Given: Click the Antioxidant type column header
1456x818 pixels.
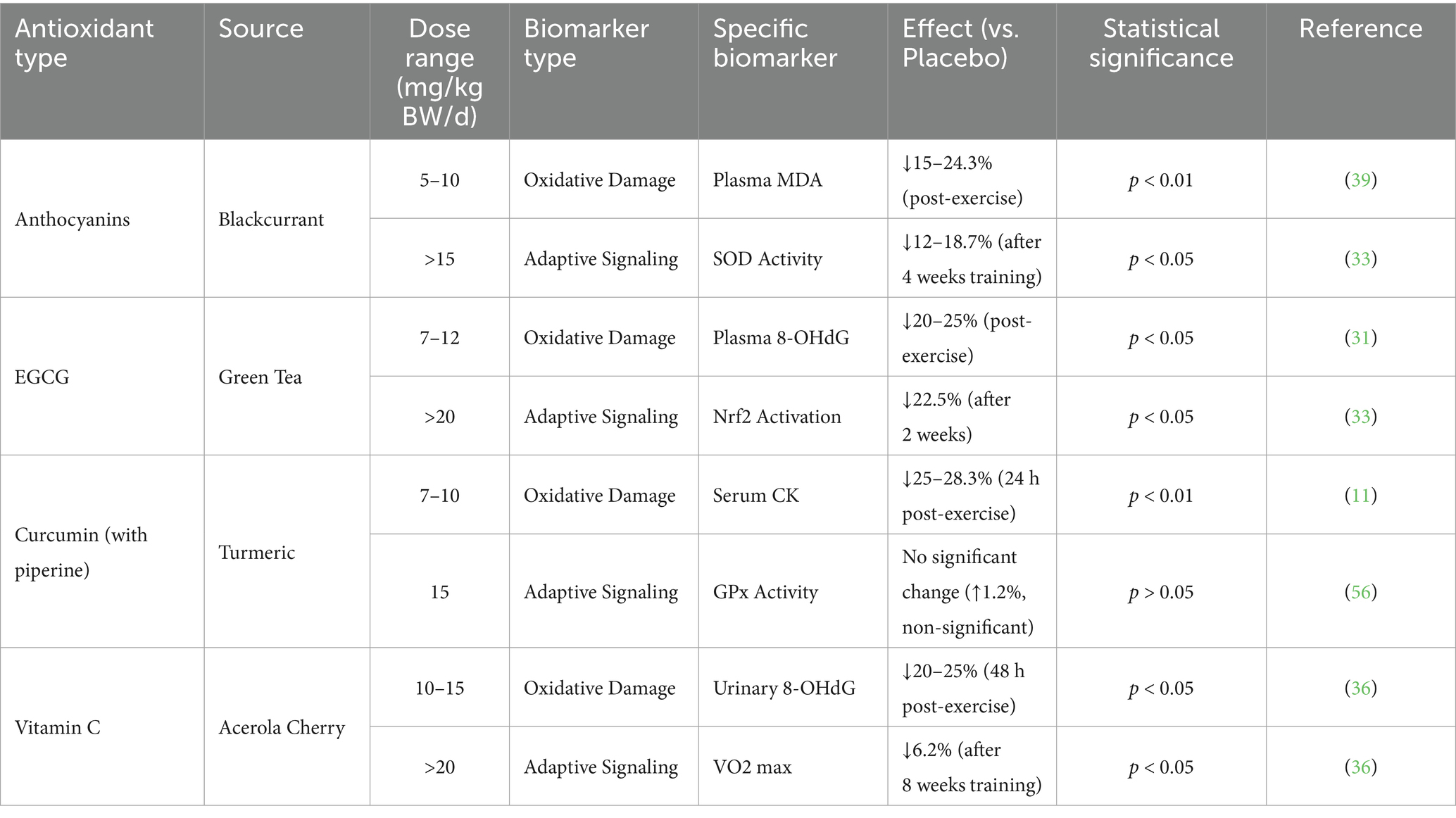Looking at the screenshot, I should tap(84, 43).
